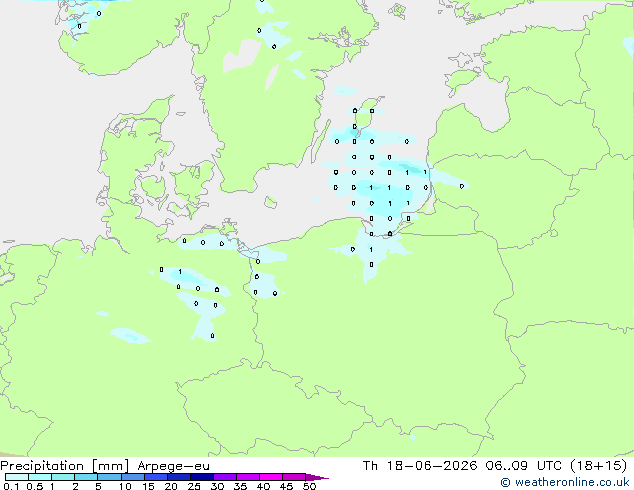Pick the 10 mm blue legend swatch

[132, 477]
